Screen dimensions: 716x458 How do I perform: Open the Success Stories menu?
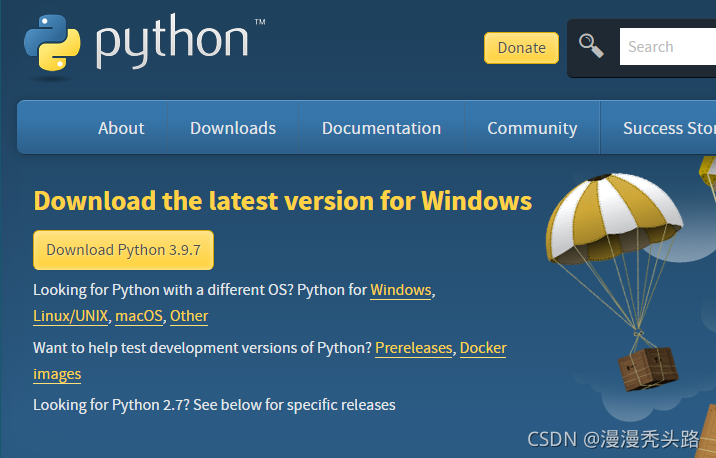point(669,128)
